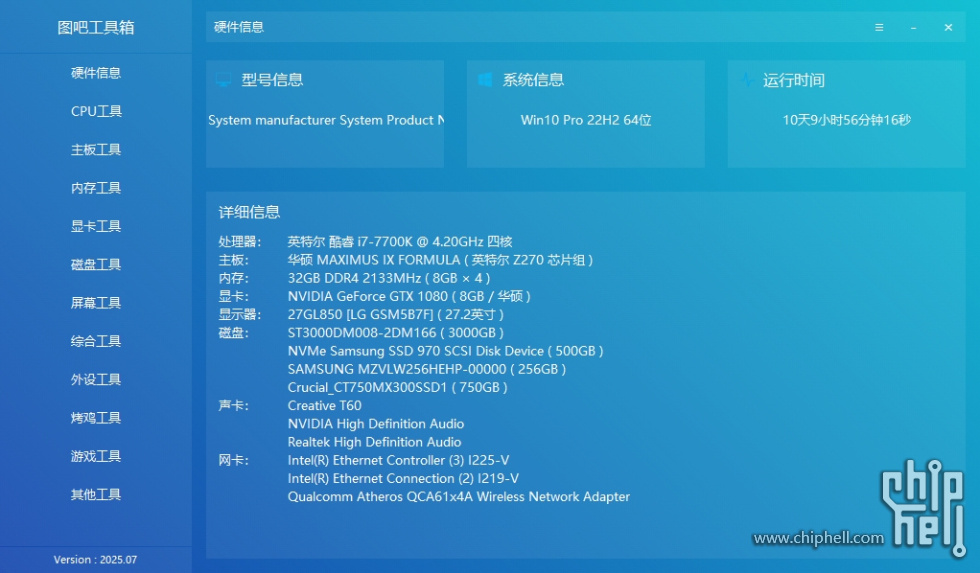980x573 pixels.
Task: Click the 详细信息 section heading
Action: (249, 212)
